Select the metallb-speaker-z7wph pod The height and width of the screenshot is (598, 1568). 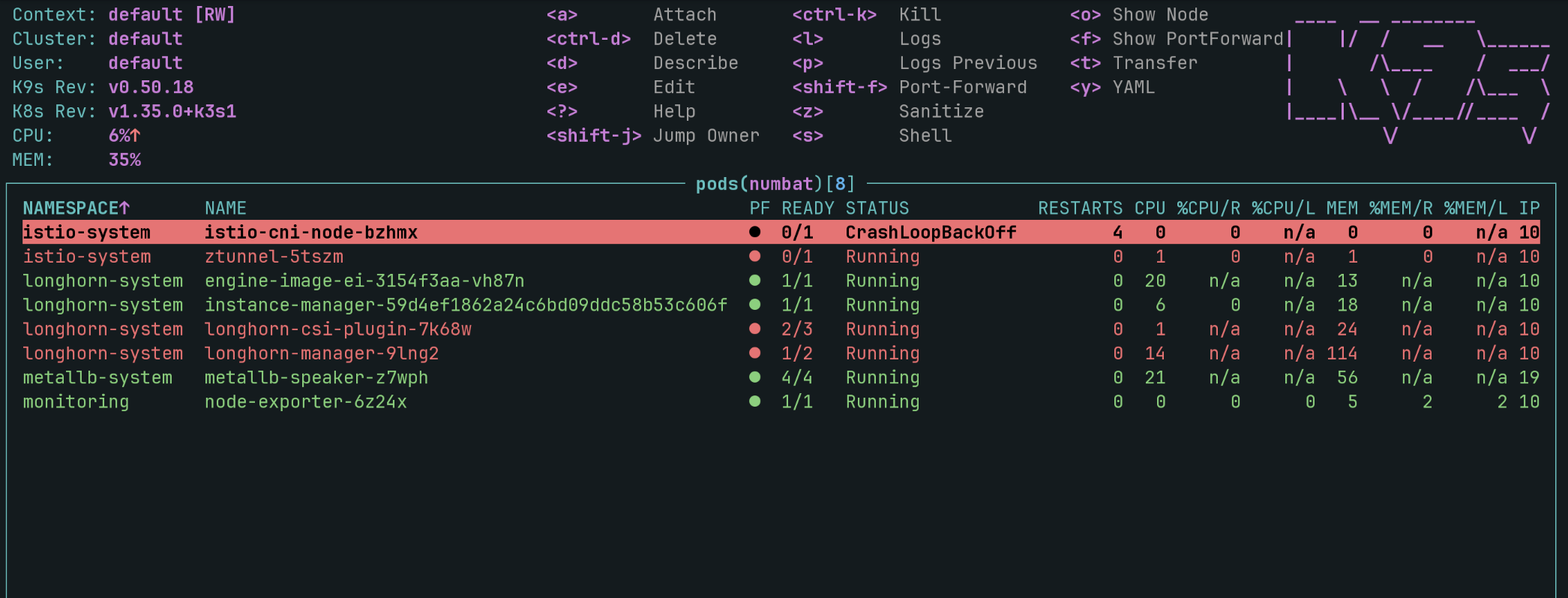(316, 377)
